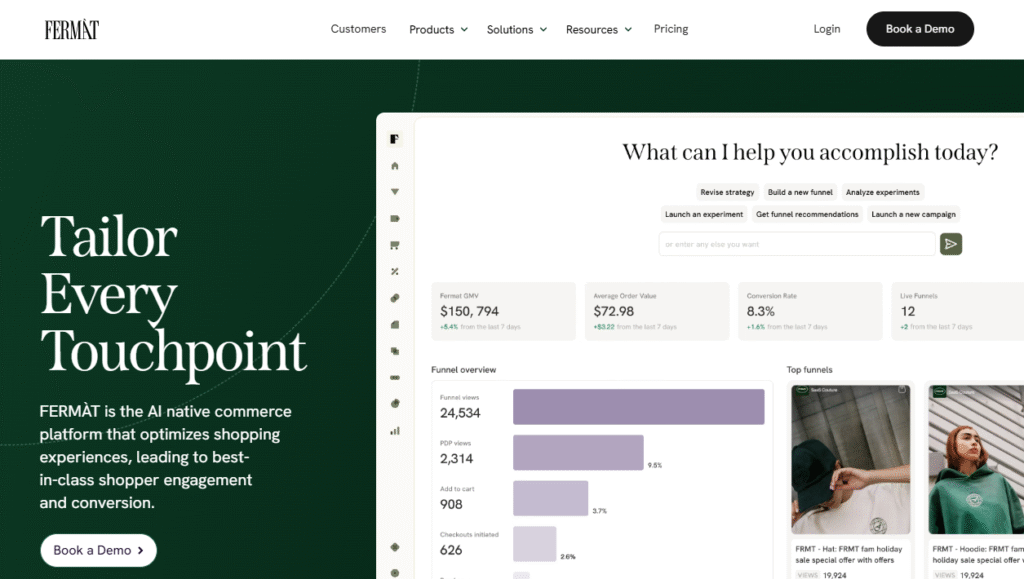
Task: Click the black Book a Demo header button
Action: 920,29
